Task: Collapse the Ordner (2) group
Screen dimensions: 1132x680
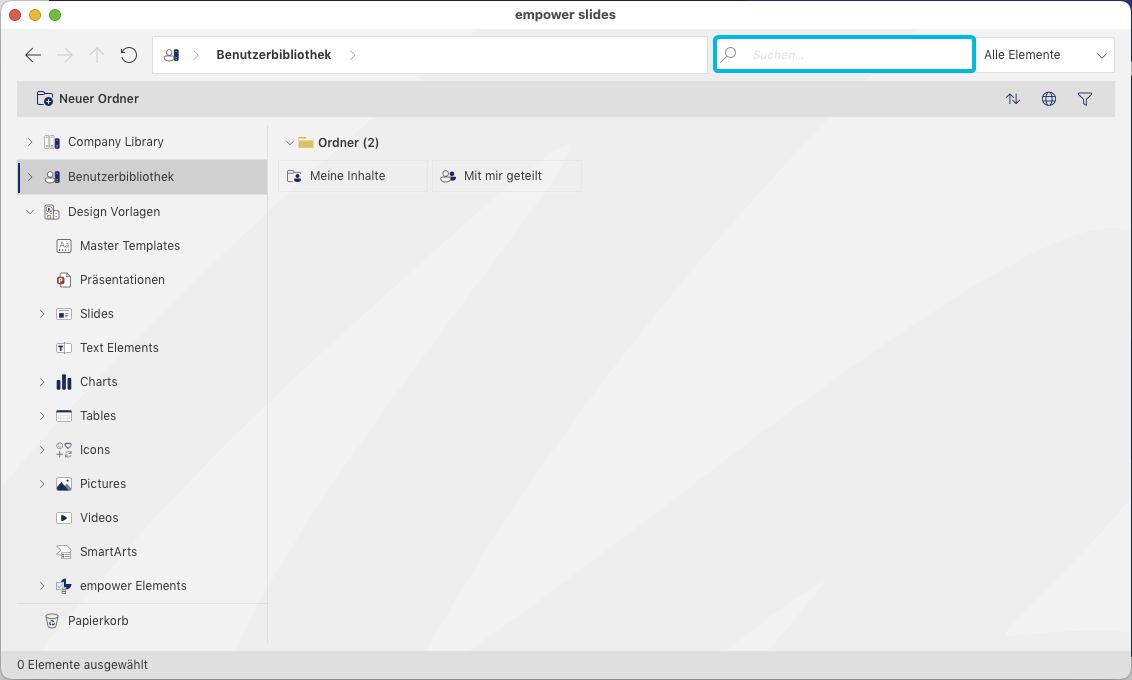Action: pyautogui.click(x=289, y=143)
